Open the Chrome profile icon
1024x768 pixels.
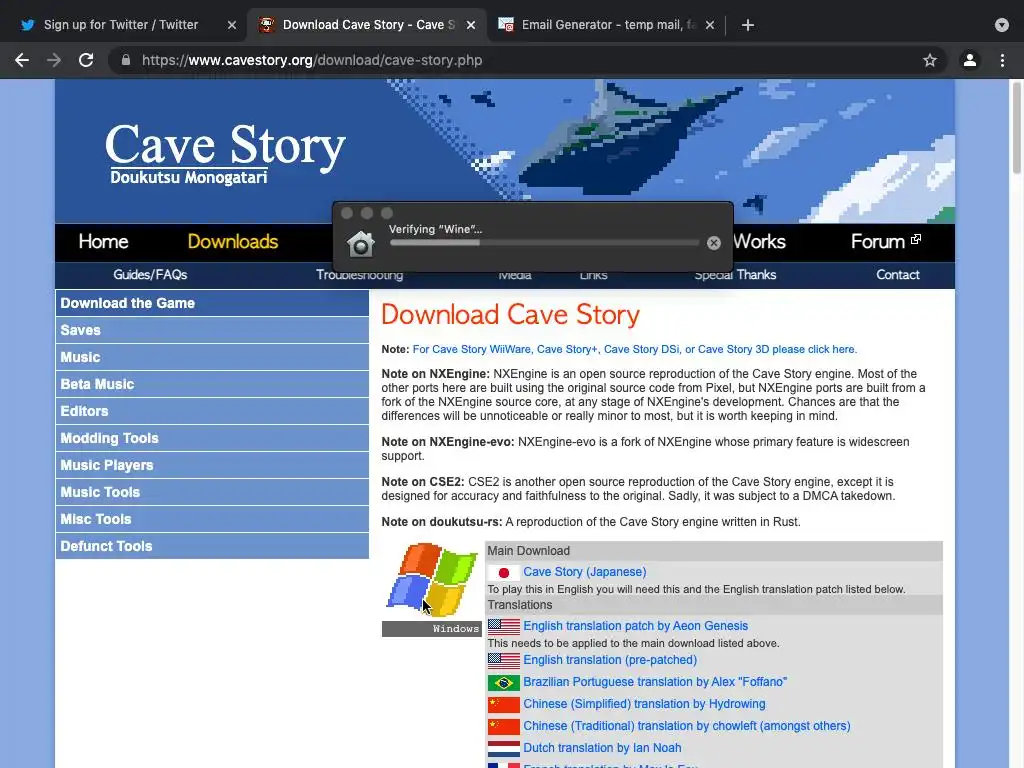[x=970, y=60]
